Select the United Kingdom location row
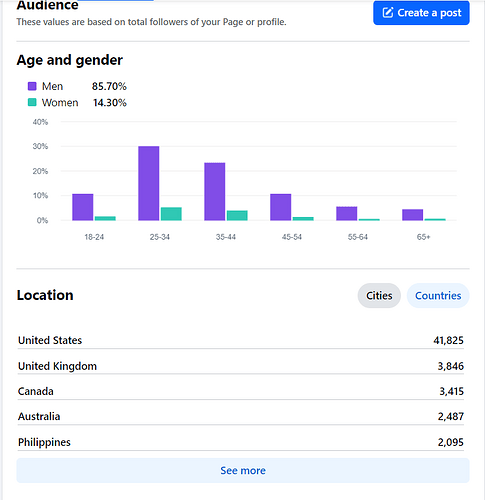485x500 pixels. click(241, 366)
